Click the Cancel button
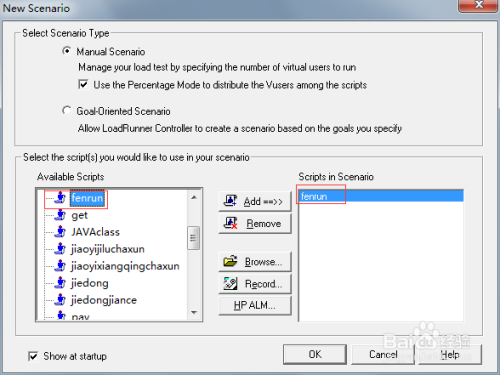The height and width of the screenshot is (375, 500). coord(383,354)
